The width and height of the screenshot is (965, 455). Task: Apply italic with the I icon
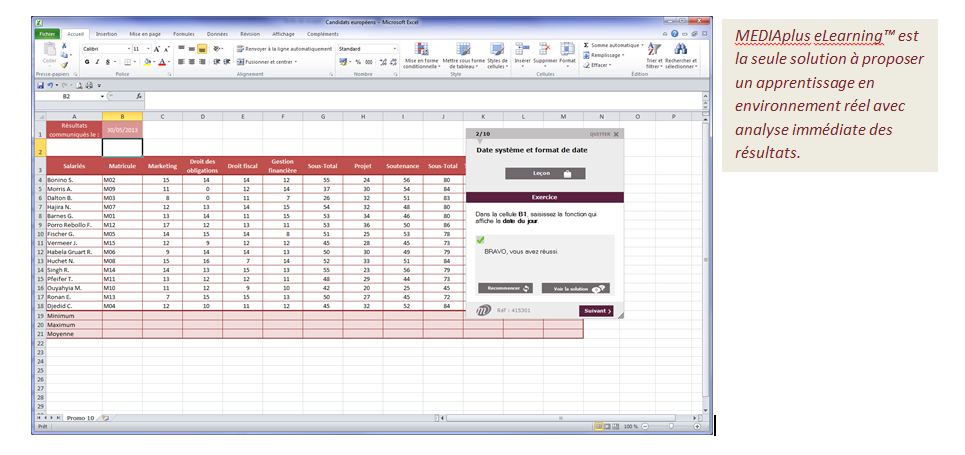(x=97, y=62)
